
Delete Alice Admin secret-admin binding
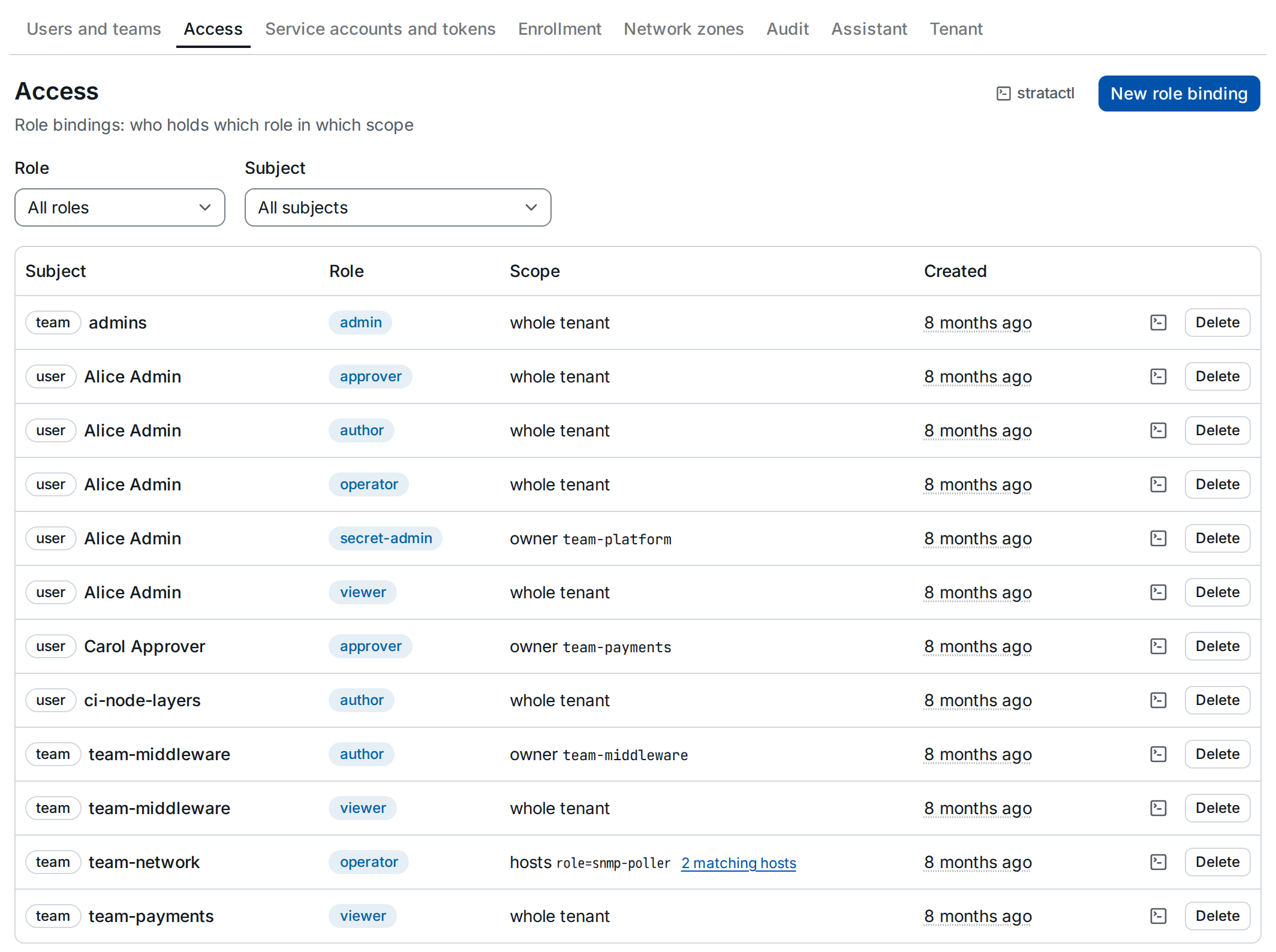point(1217,538)
